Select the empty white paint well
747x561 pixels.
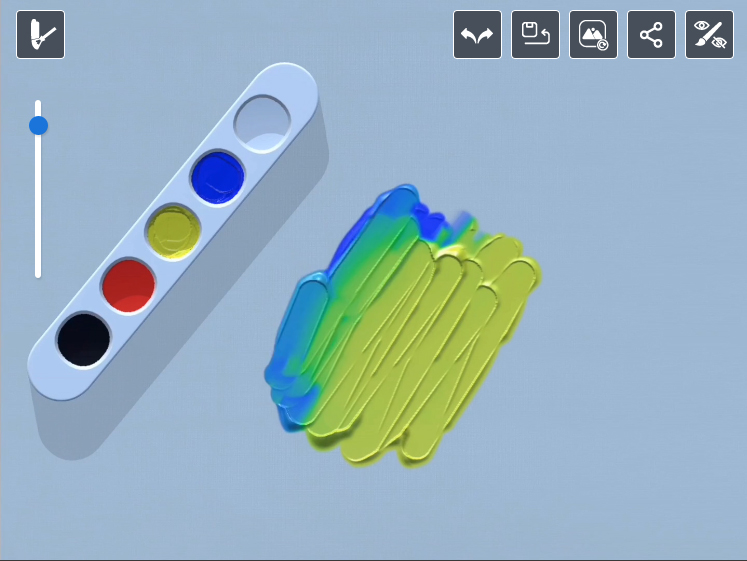pyautogui.click(x=262, y=123)
